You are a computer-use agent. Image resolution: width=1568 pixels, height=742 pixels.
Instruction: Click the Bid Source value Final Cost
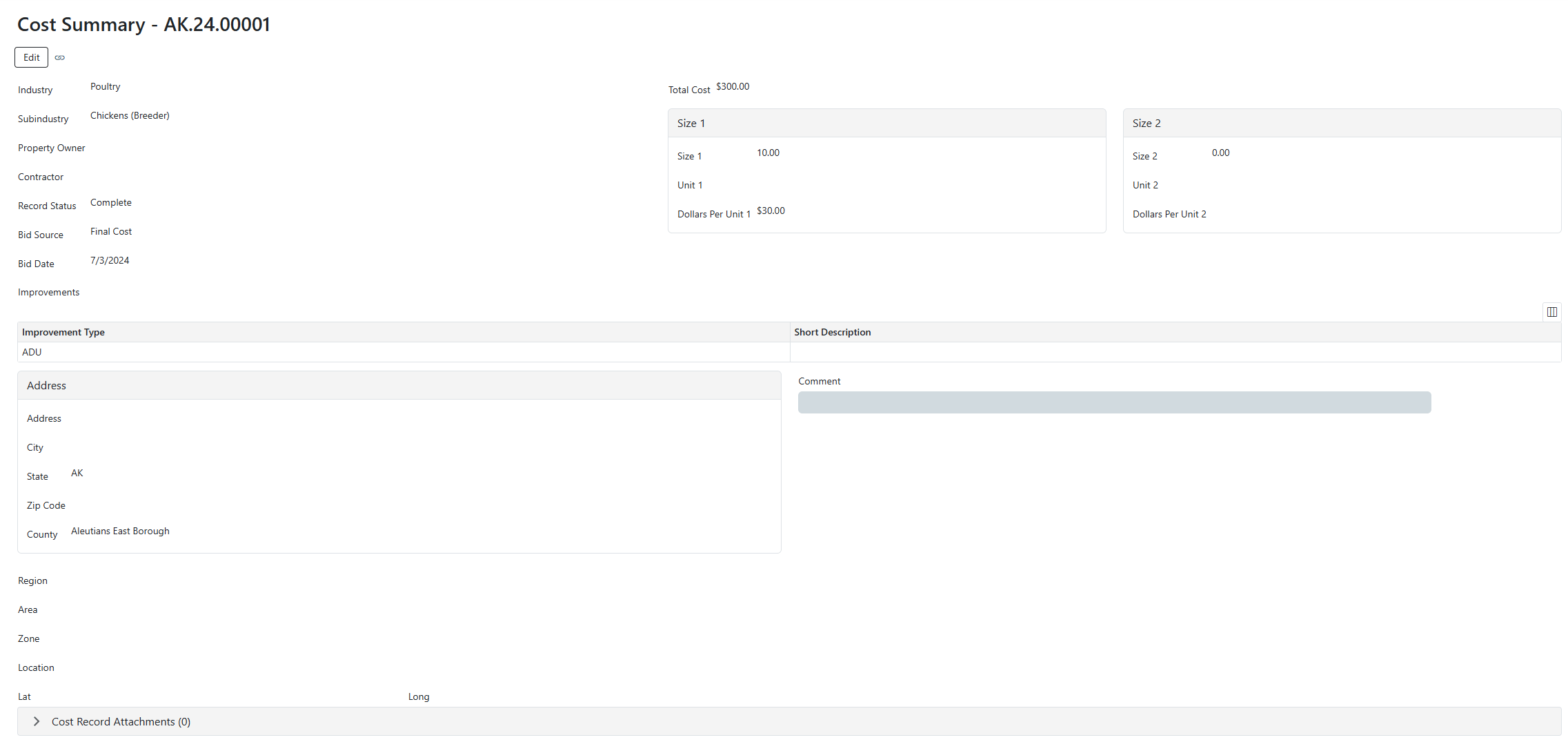(110, 231)
